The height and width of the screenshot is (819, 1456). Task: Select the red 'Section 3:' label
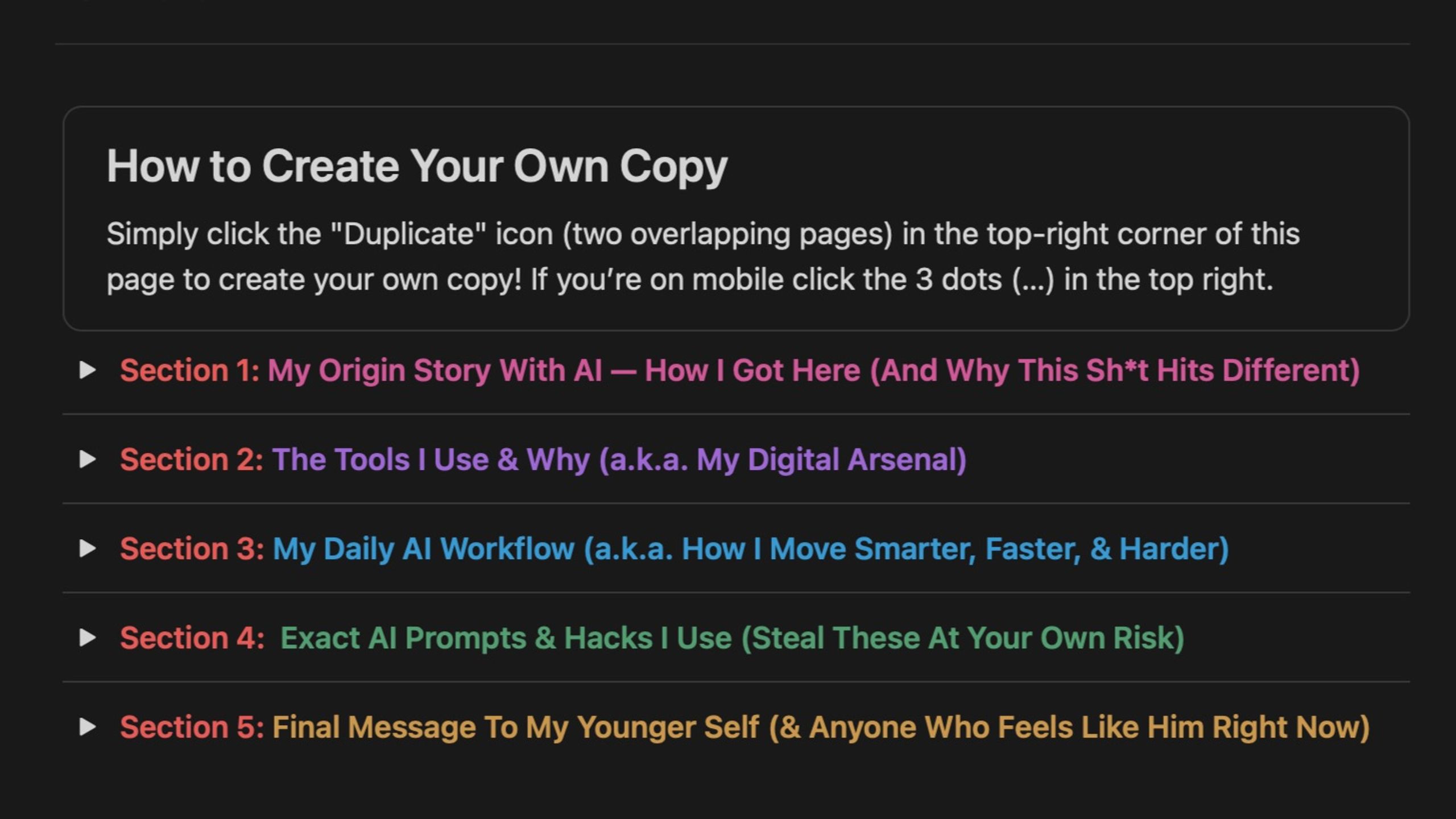(x=192, y=549)
